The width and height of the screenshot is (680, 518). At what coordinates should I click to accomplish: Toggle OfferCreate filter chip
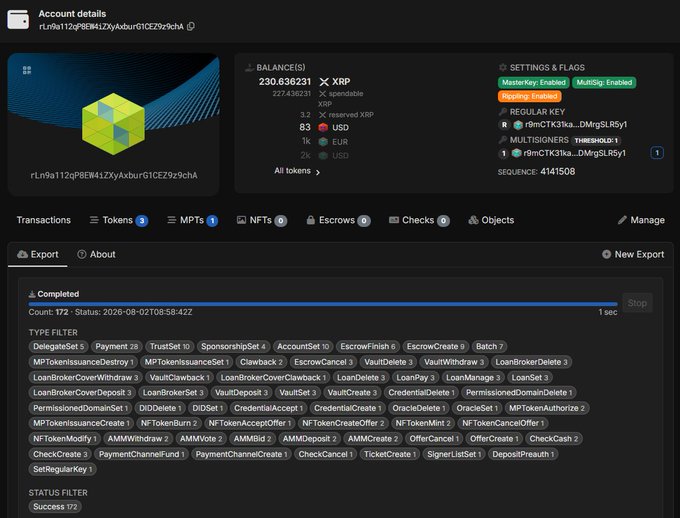(x=494, y=439)
